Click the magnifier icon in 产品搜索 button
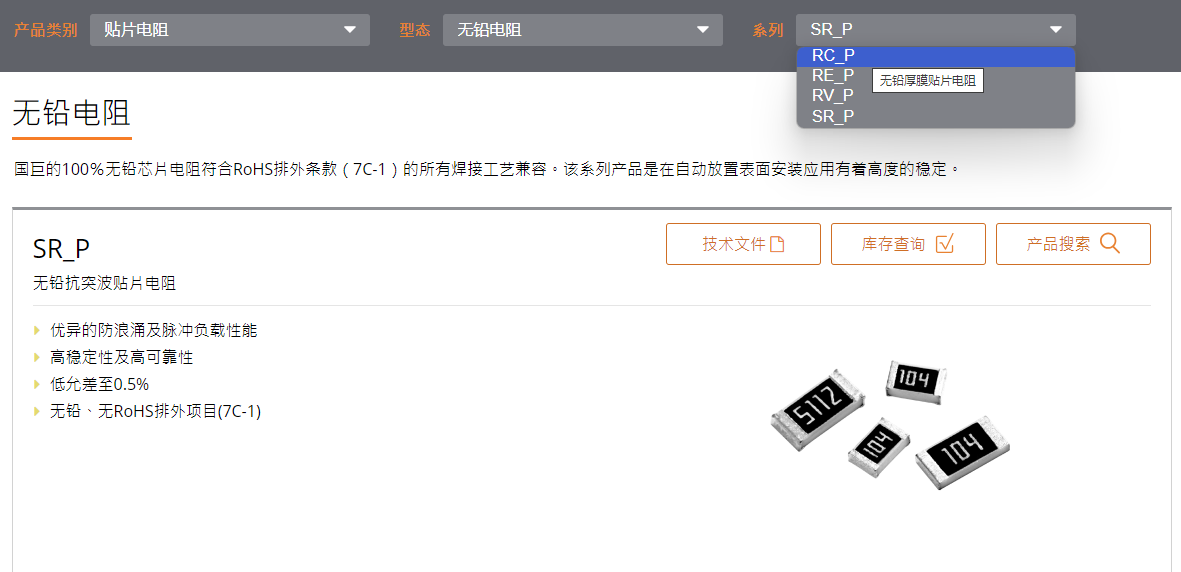 click(1109, 243)
